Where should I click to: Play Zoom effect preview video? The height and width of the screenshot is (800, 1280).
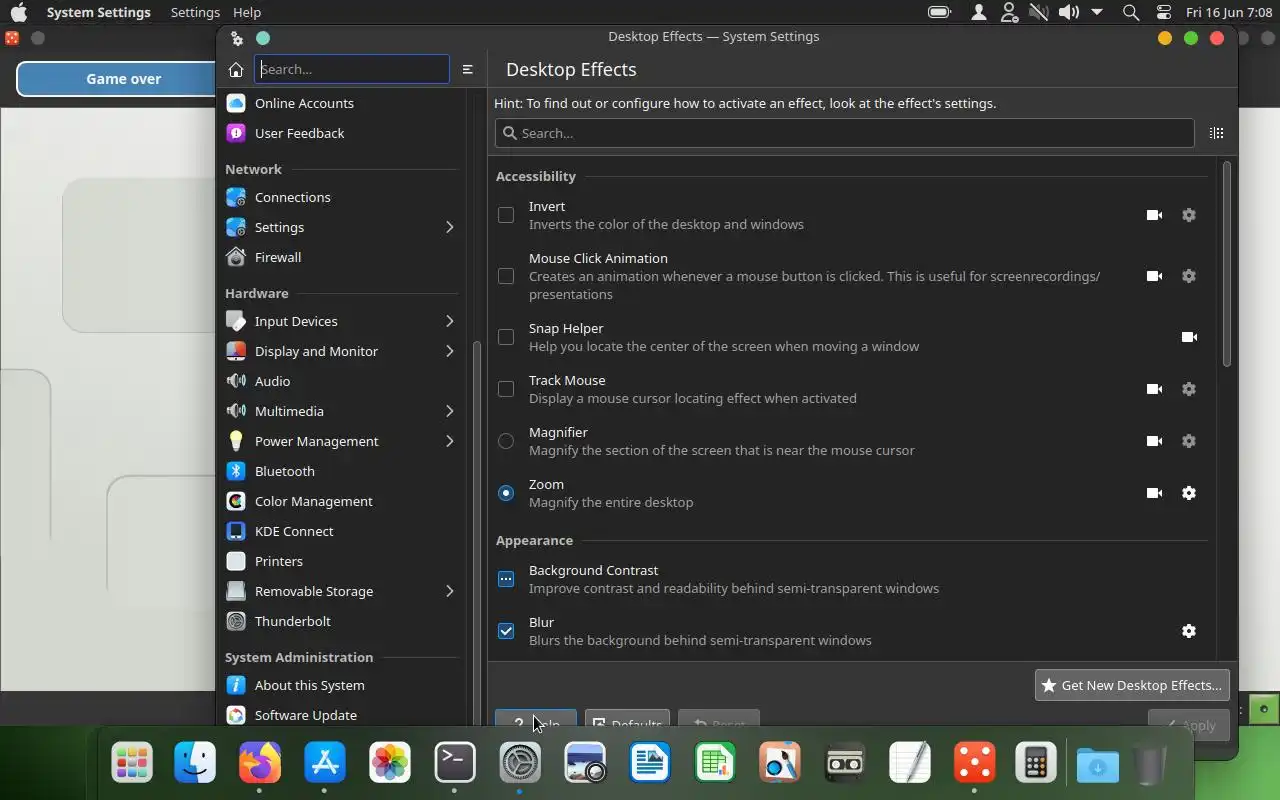pyautogui.click(x=1154, y=493)
